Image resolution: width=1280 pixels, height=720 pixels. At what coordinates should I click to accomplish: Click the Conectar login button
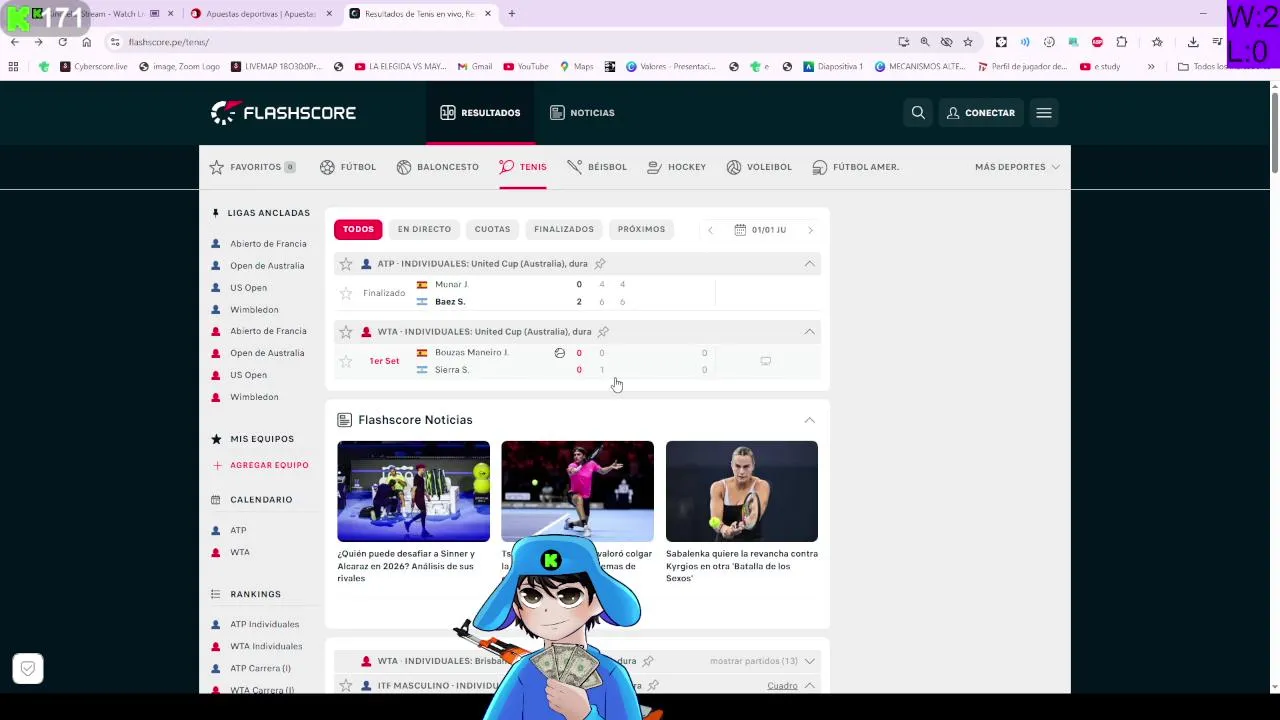981,113
